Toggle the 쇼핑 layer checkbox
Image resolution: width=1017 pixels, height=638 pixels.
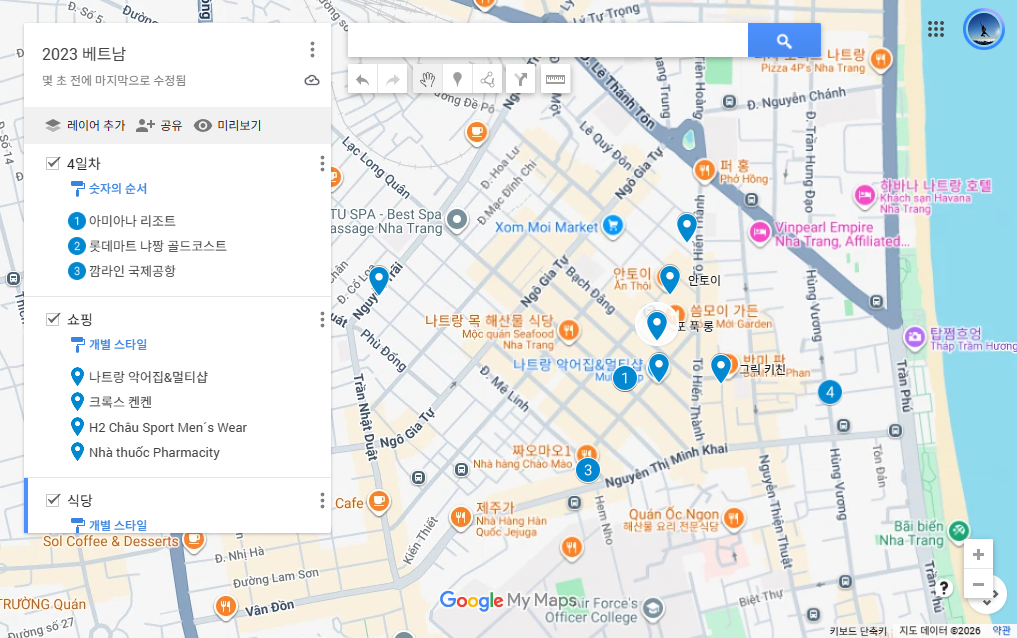(x=53, y=319)
